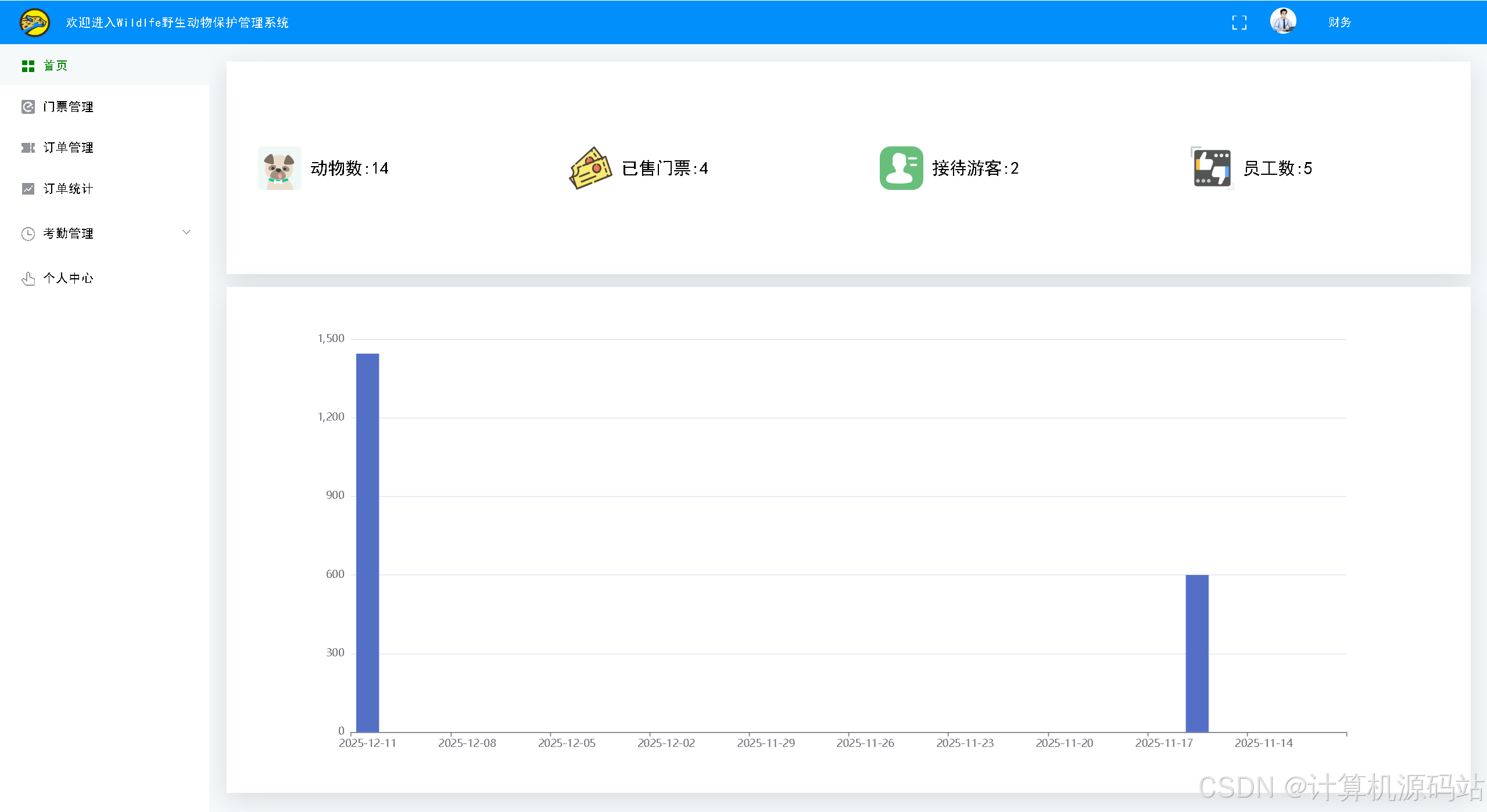Click the 订单管理 coupon icon
This screenshot has width=1487, height=812.
[x=28, y=148]
